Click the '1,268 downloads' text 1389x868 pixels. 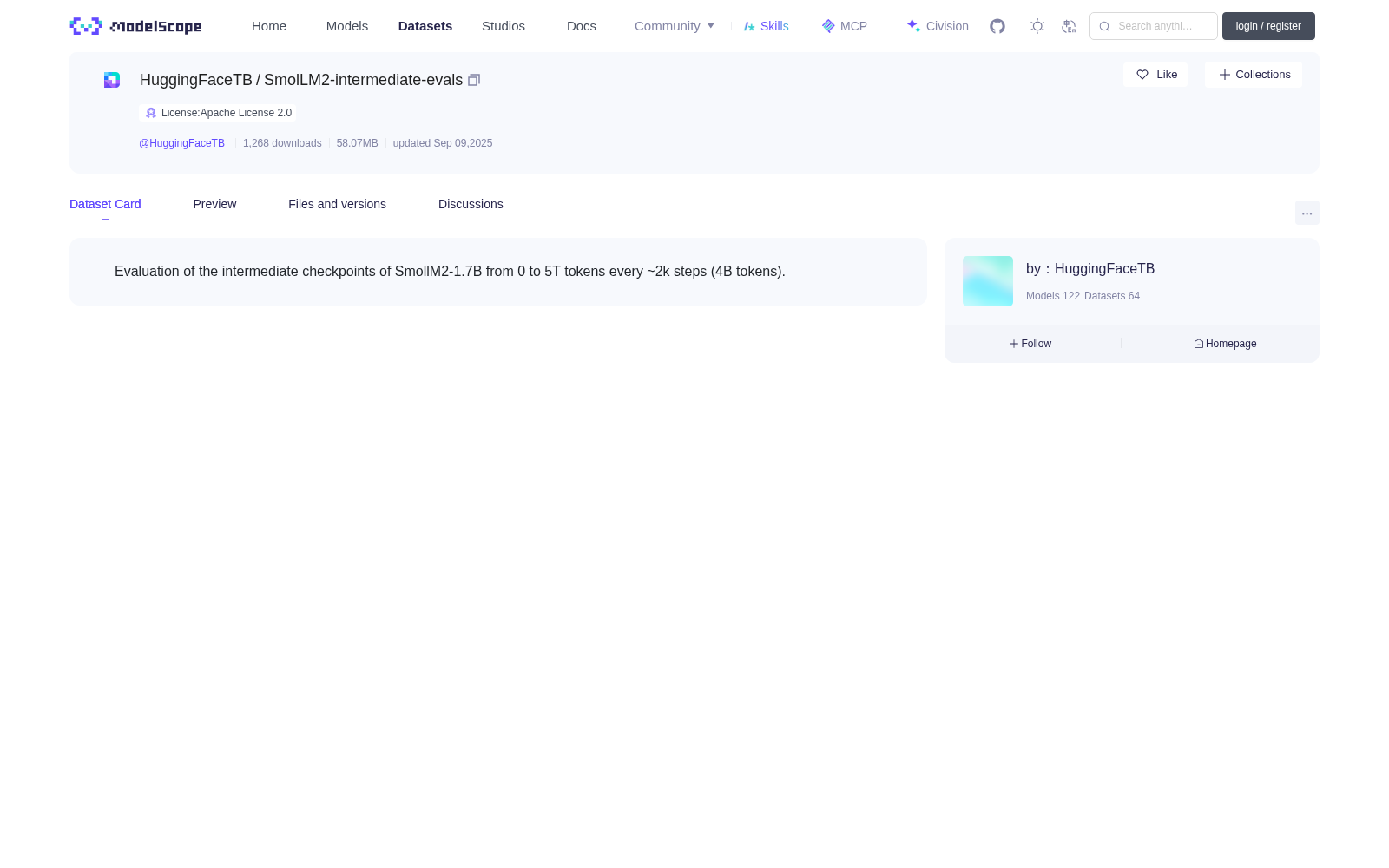(282, 143)
